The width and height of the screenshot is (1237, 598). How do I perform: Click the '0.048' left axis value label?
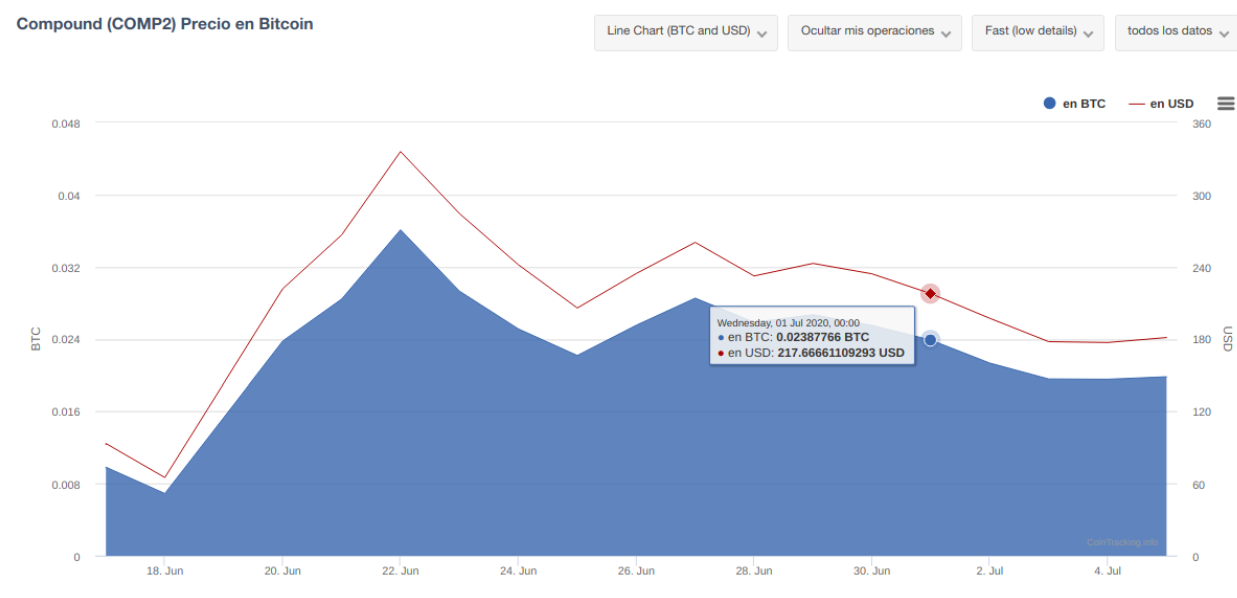[x=65, y=124]
